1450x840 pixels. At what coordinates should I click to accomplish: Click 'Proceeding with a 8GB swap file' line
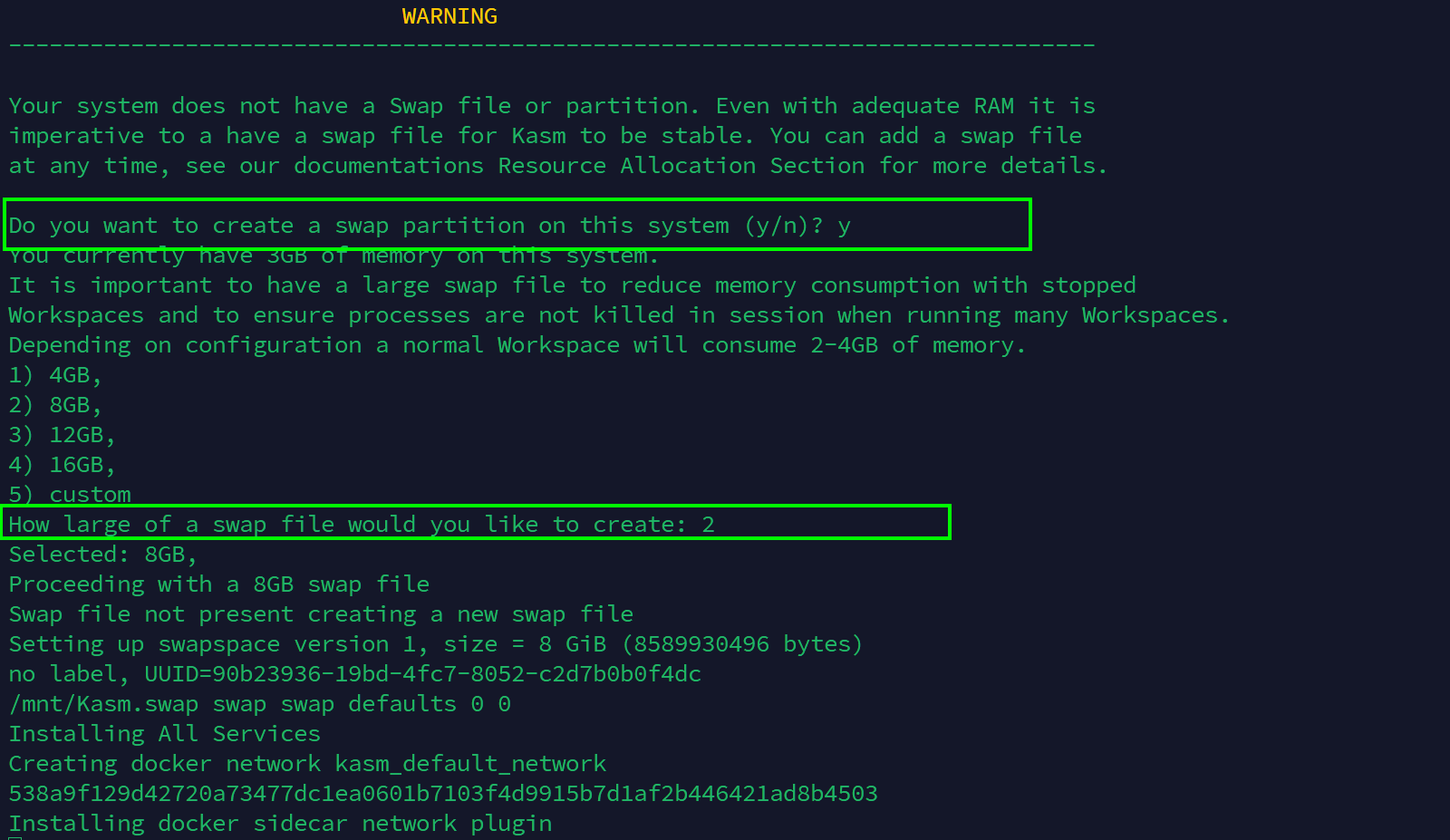(218, 584)
